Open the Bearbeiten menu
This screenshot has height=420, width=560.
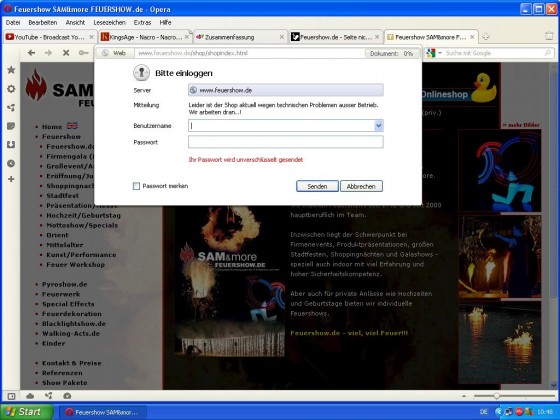coord(43,22)
